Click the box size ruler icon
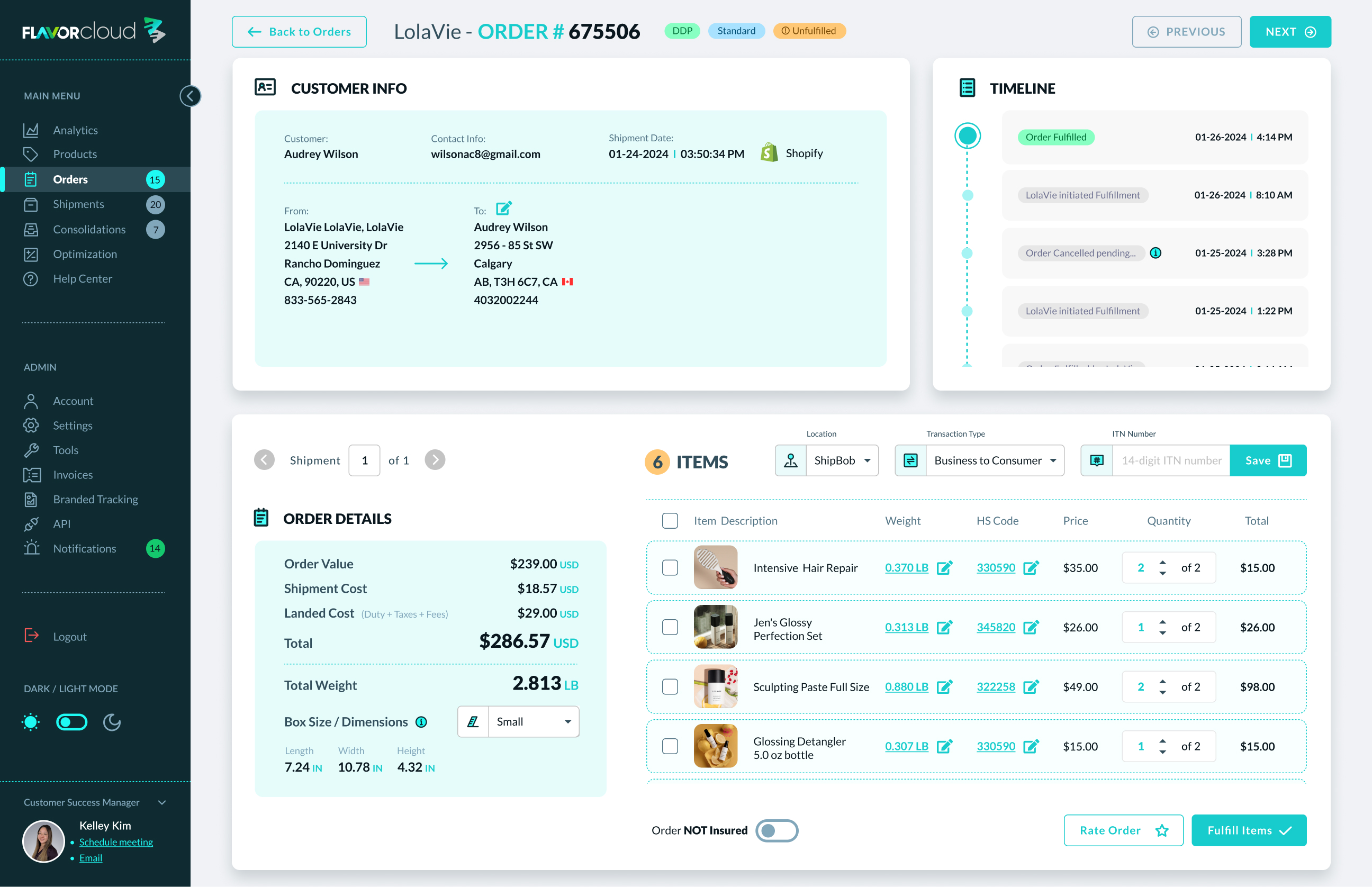Screen dimensions: 1372x887 pos(473,722)
